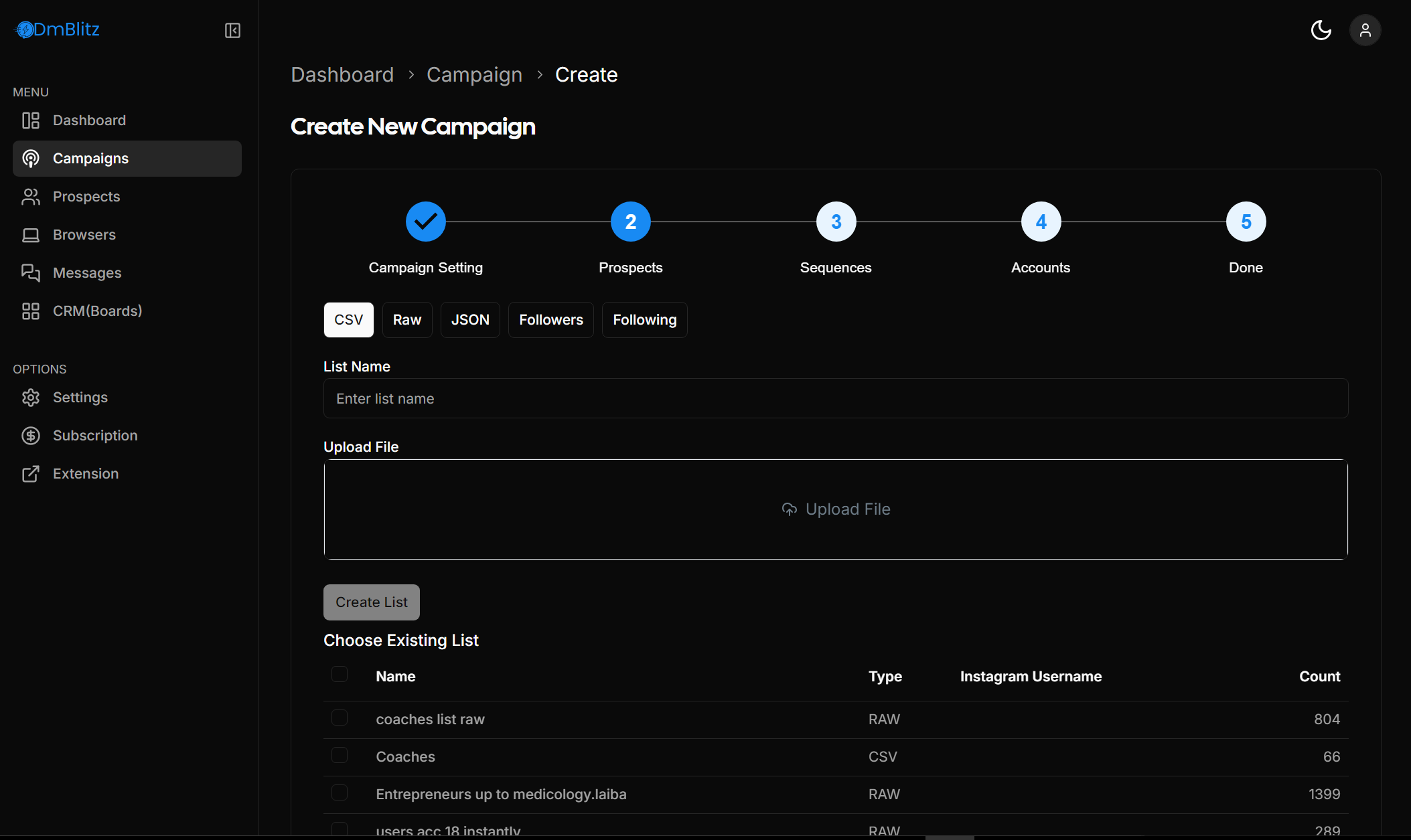Check the 'Coaches' CSV row checkbox
The width and height of the screenshot is (1411, 840).
tap(340, 755)
